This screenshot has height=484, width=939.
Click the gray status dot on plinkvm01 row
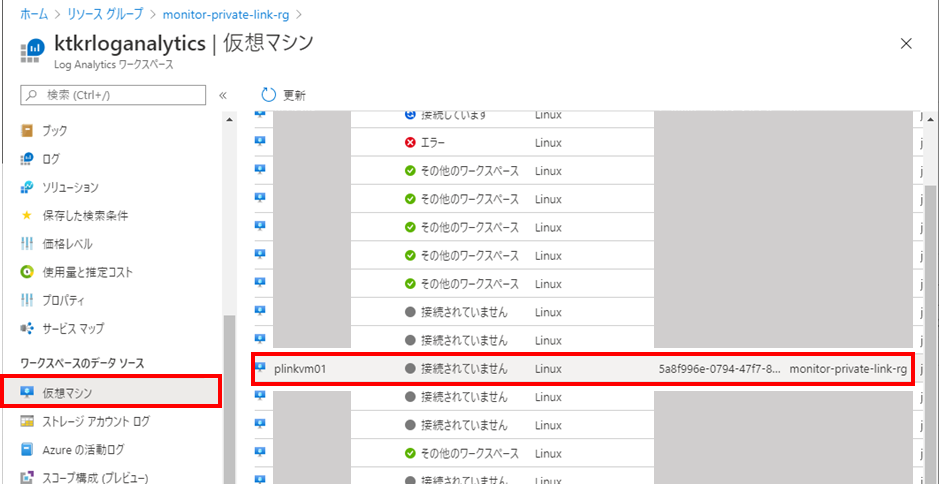point(410,369)
